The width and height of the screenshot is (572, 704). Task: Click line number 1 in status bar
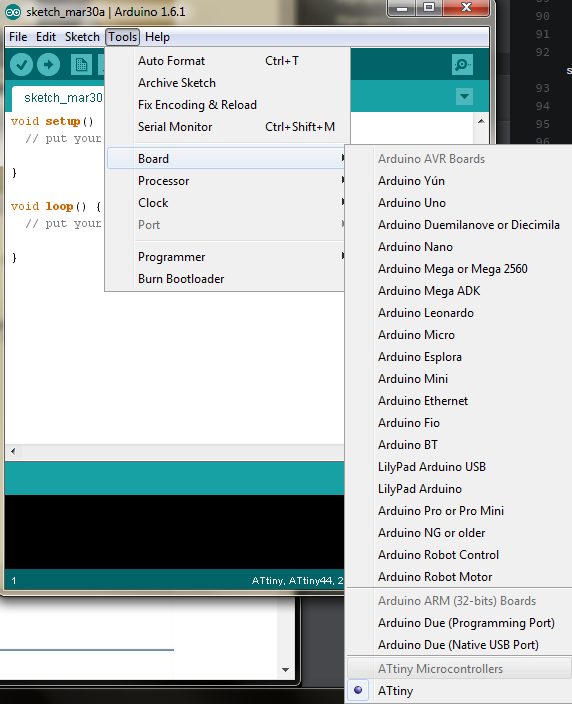13,581
